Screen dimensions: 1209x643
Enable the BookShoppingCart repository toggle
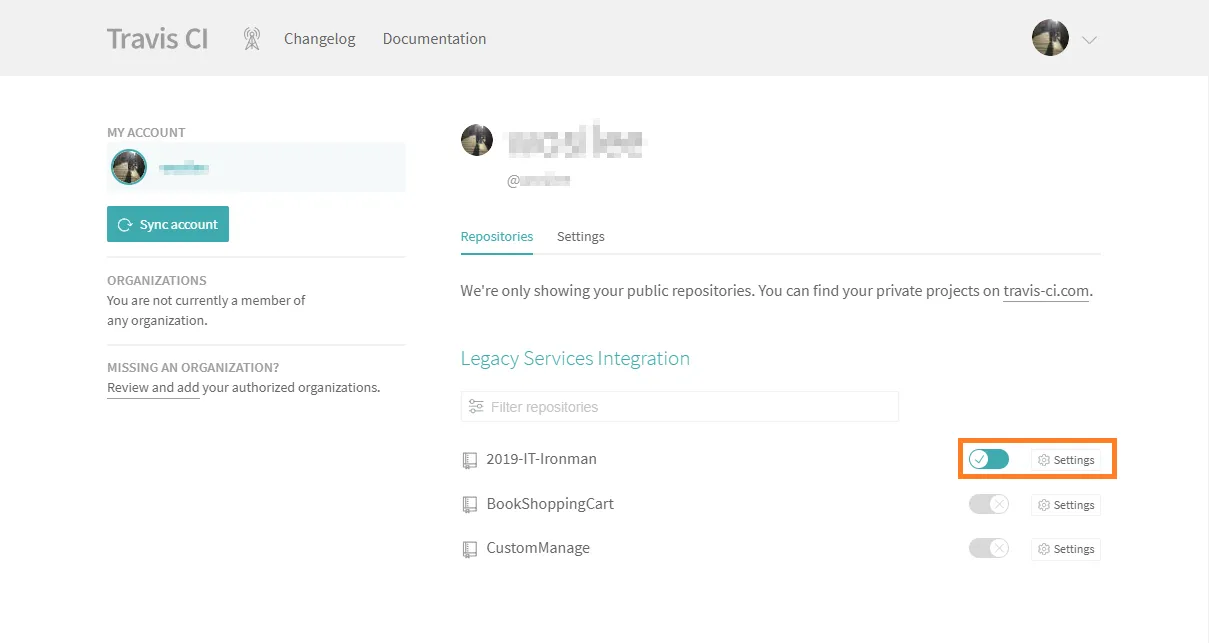click(988, 504)
